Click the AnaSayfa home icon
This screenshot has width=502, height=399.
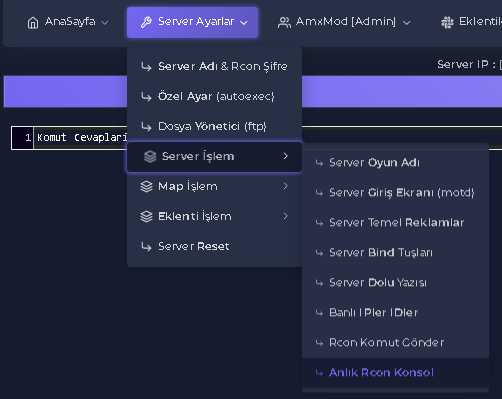coord(33,23)
